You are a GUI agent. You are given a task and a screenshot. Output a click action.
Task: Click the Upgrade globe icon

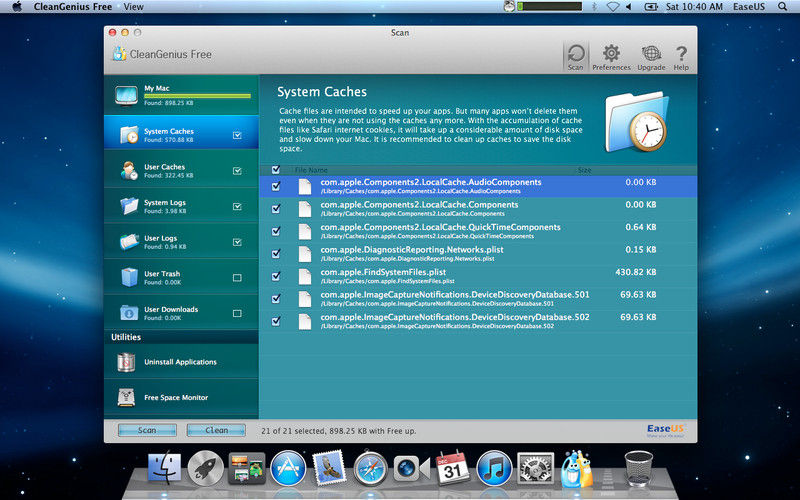[x=652, y=57]
